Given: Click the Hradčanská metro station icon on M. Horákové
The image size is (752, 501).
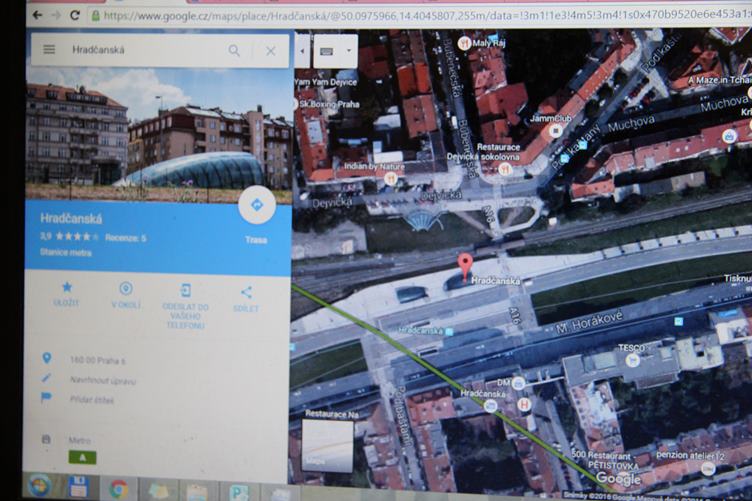Looking at the screenshot, I should click(449, 331).
